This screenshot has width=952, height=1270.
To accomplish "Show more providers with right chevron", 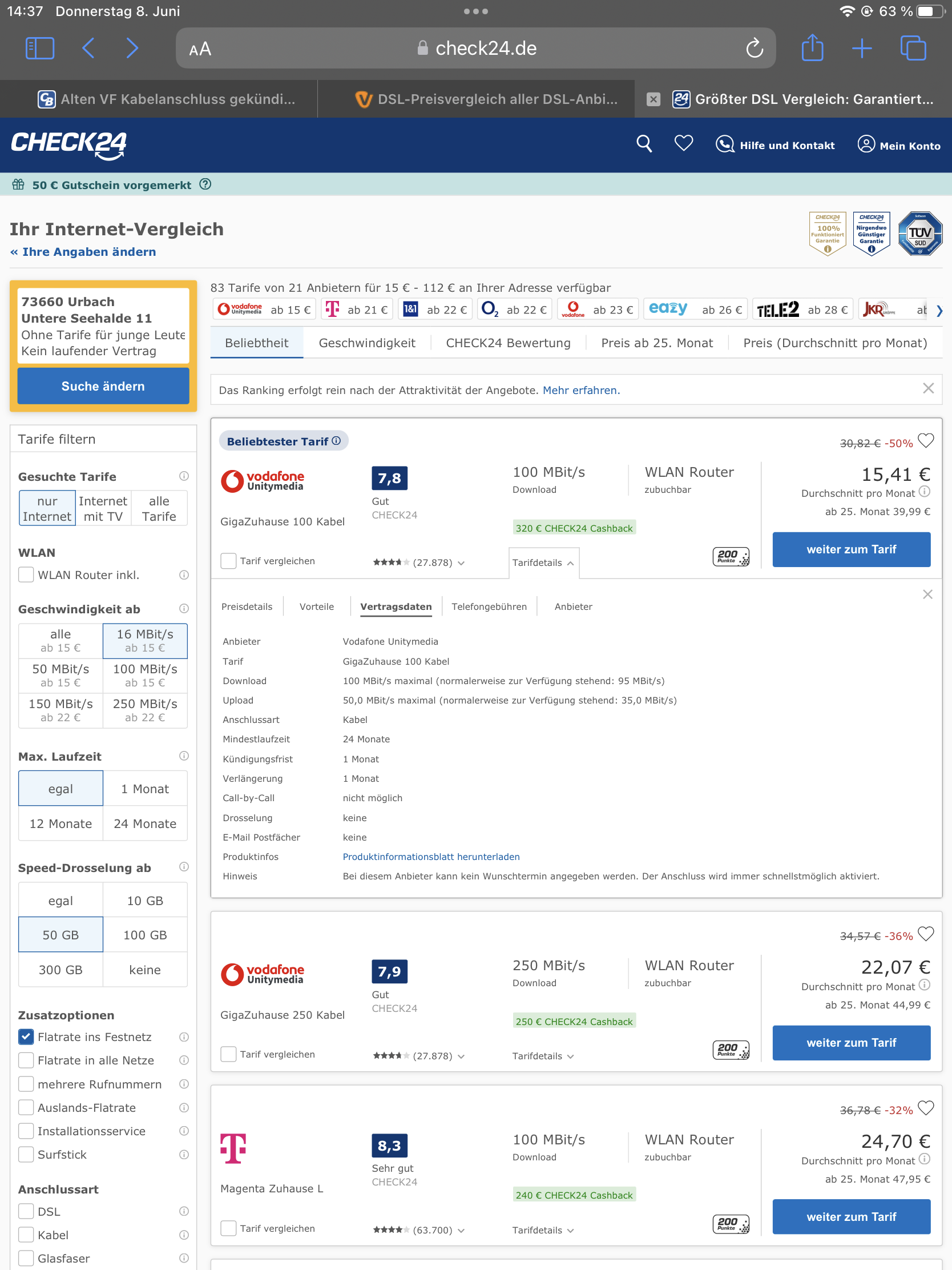I will point(939,311).
